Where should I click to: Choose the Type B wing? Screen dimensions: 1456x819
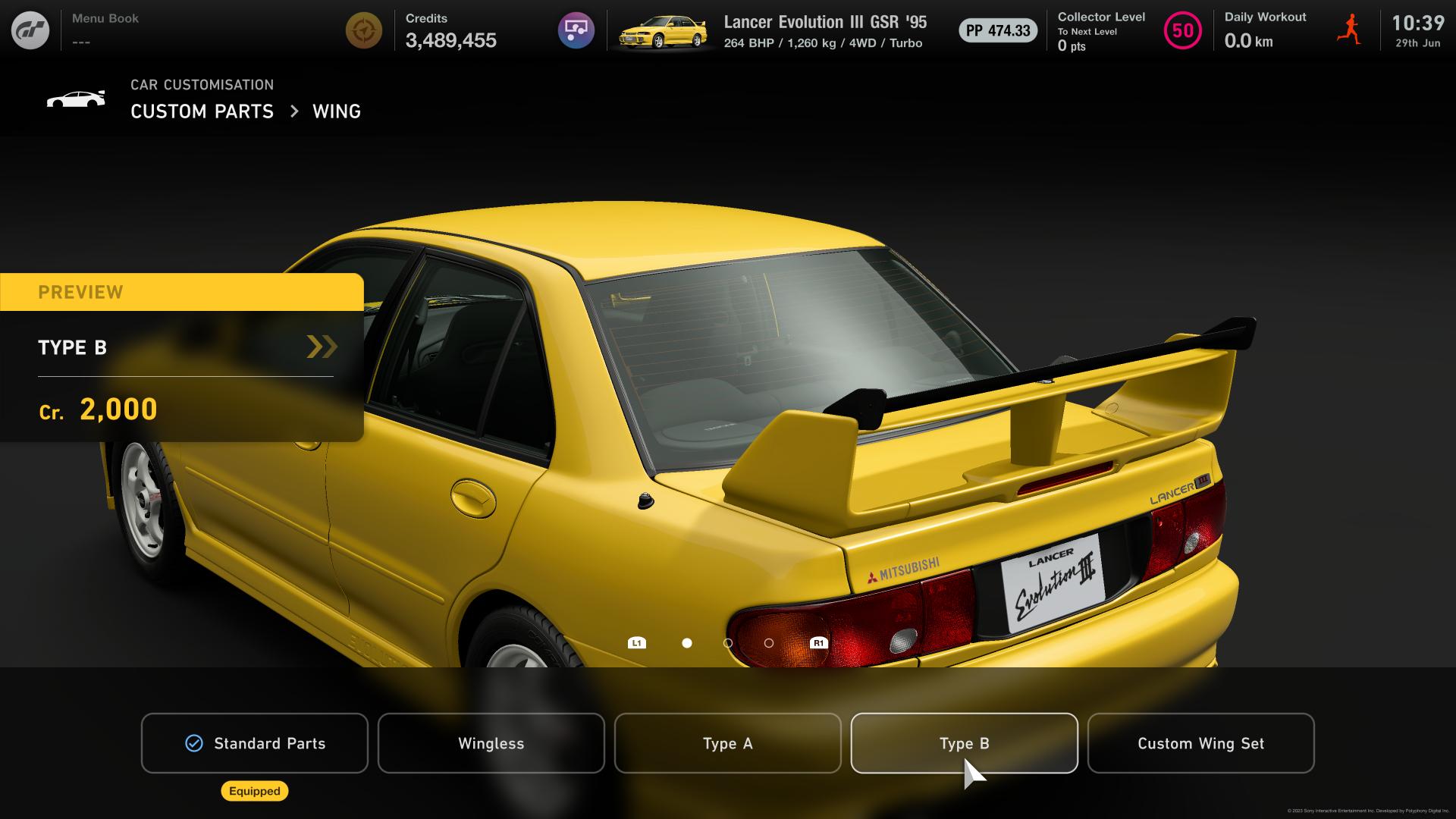pos(965,743)
